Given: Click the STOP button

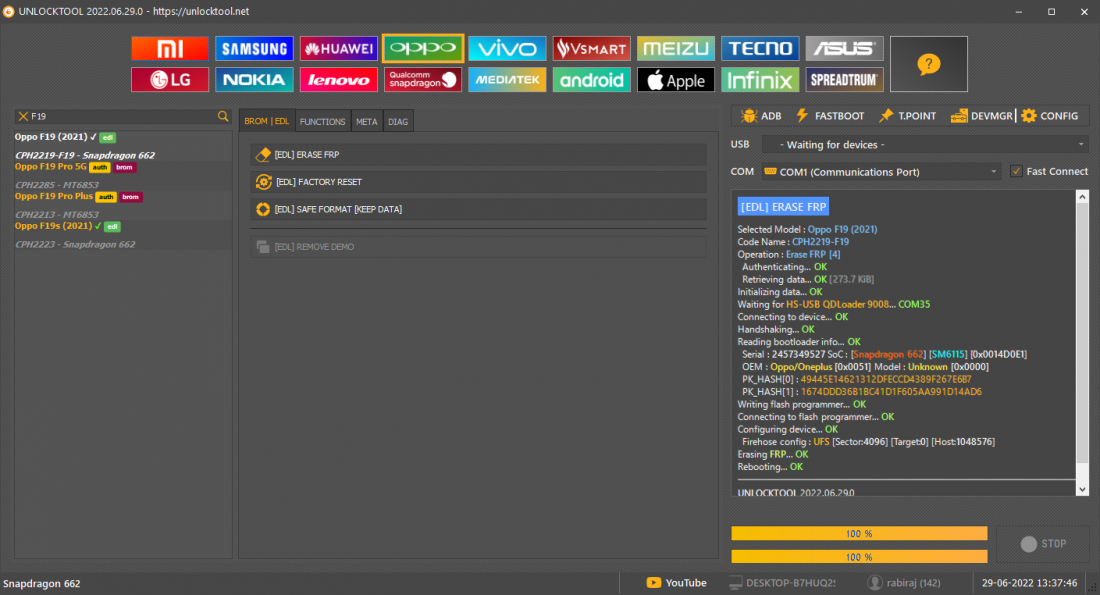Looking at the screenshot, I should [x=1043, y=544].
